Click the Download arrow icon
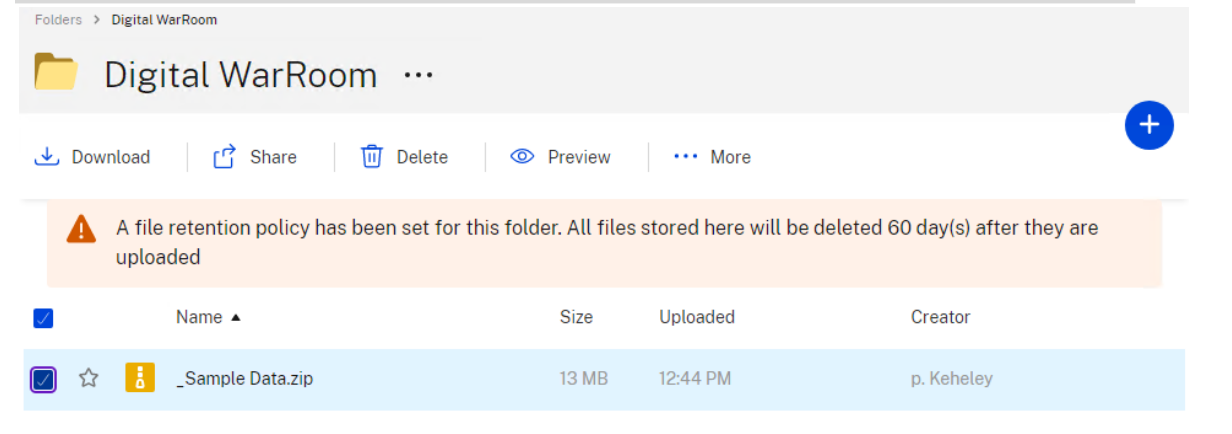1232x434 pixels. tap(47, 157)
